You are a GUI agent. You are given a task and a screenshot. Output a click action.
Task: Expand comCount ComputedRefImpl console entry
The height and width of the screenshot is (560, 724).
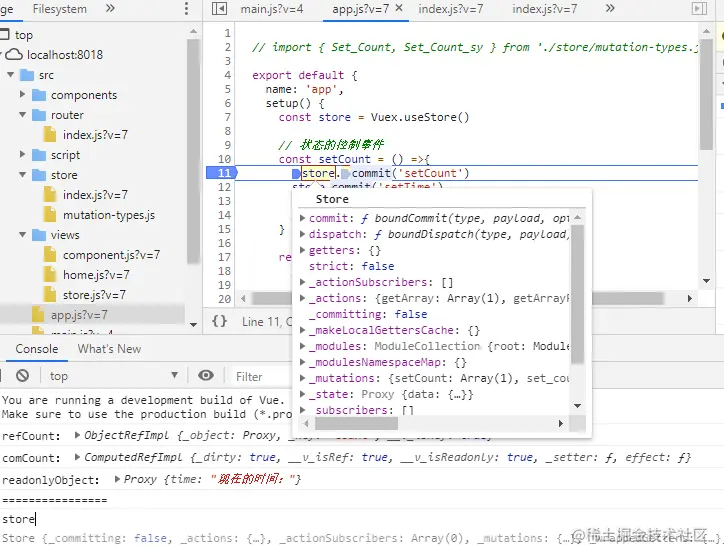(77, 457)
